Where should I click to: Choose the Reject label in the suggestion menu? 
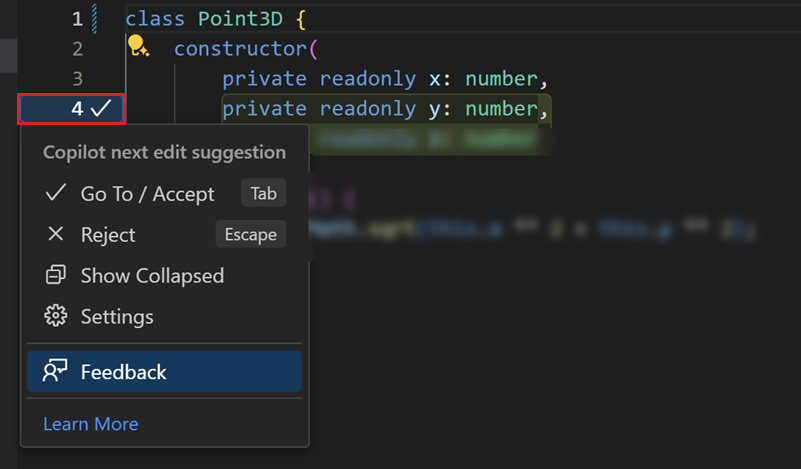click(108, 235)
